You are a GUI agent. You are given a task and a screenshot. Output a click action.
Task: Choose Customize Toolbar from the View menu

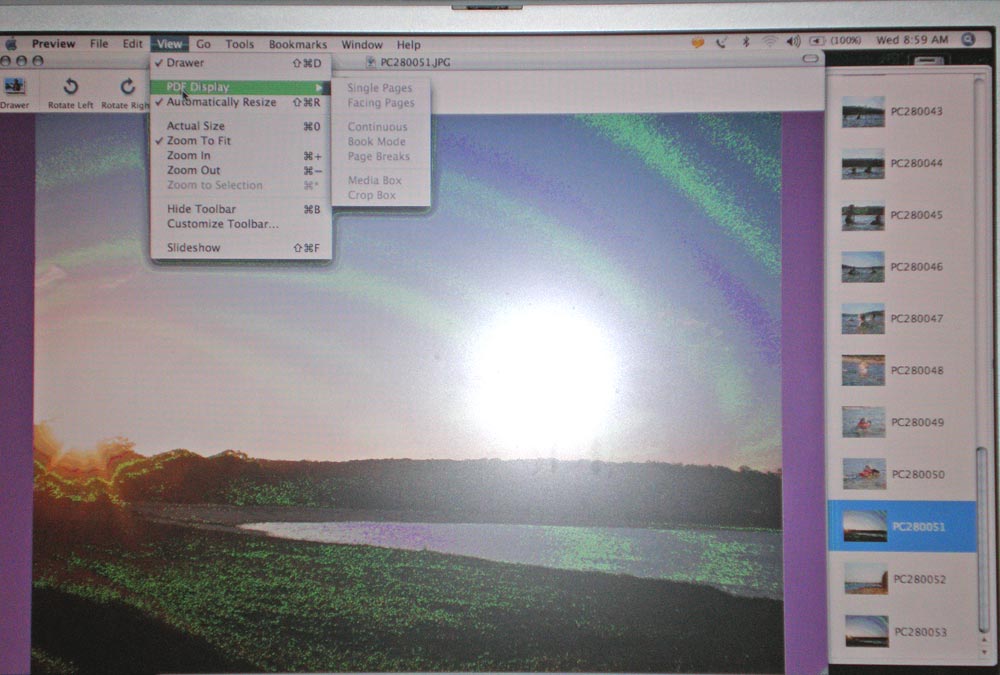[240, 224]
